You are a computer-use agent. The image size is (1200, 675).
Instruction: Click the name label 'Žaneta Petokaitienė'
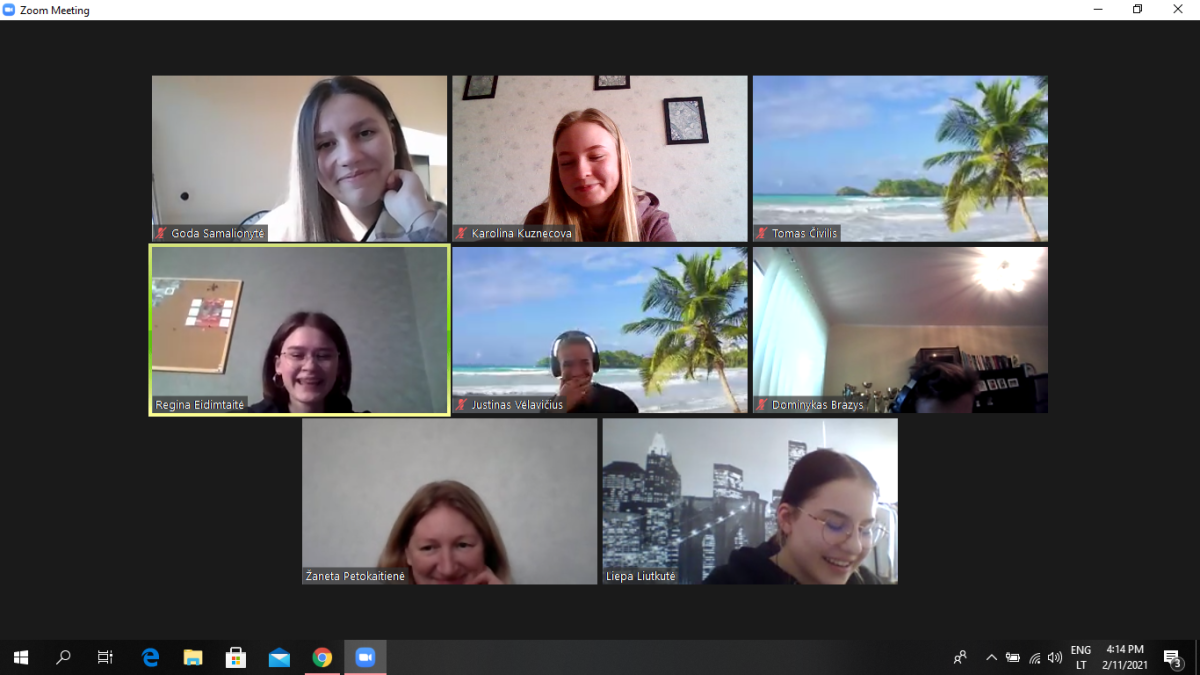click(356, 577)
